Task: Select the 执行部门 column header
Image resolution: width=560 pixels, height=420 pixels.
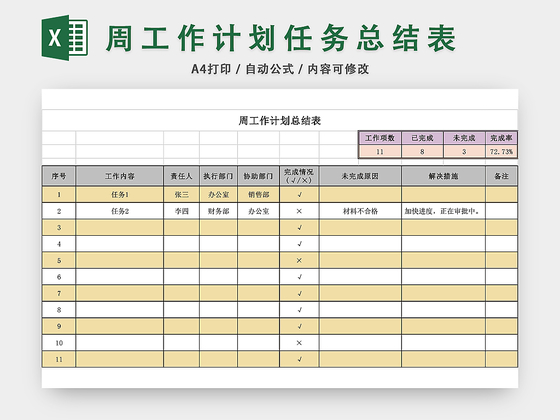Action: (x=218, y=176)
